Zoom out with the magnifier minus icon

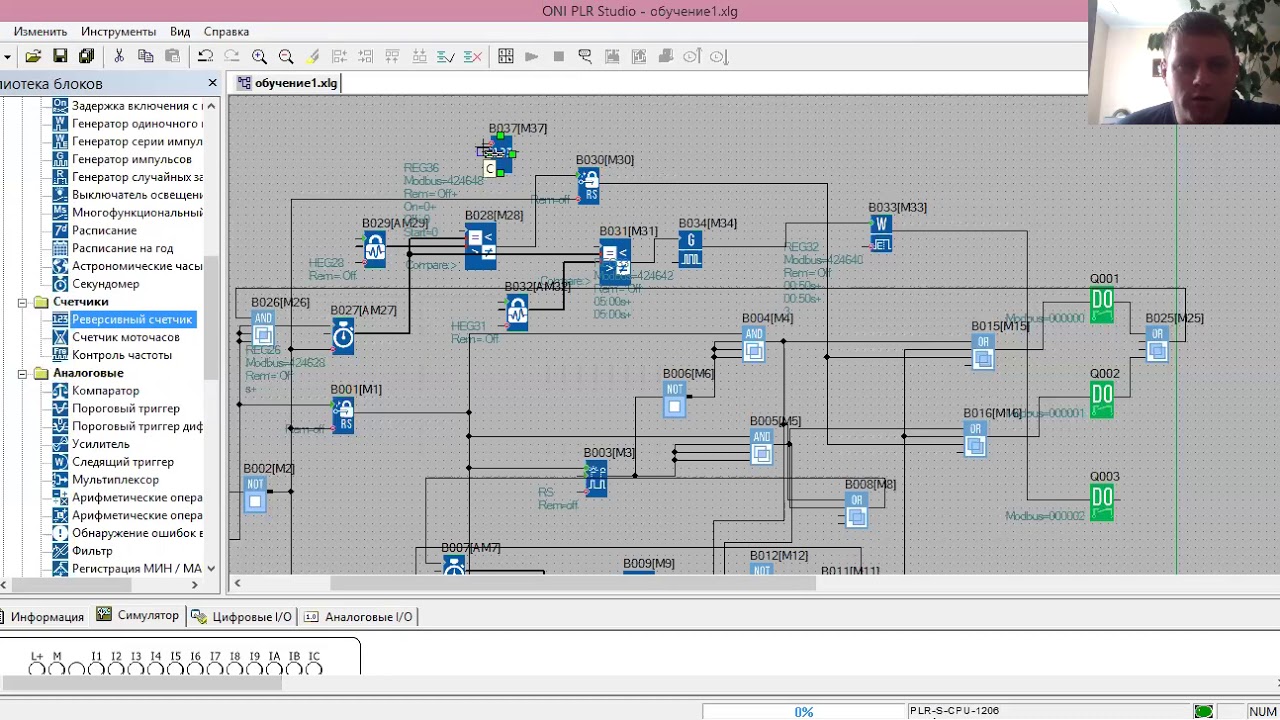[286, 57]
